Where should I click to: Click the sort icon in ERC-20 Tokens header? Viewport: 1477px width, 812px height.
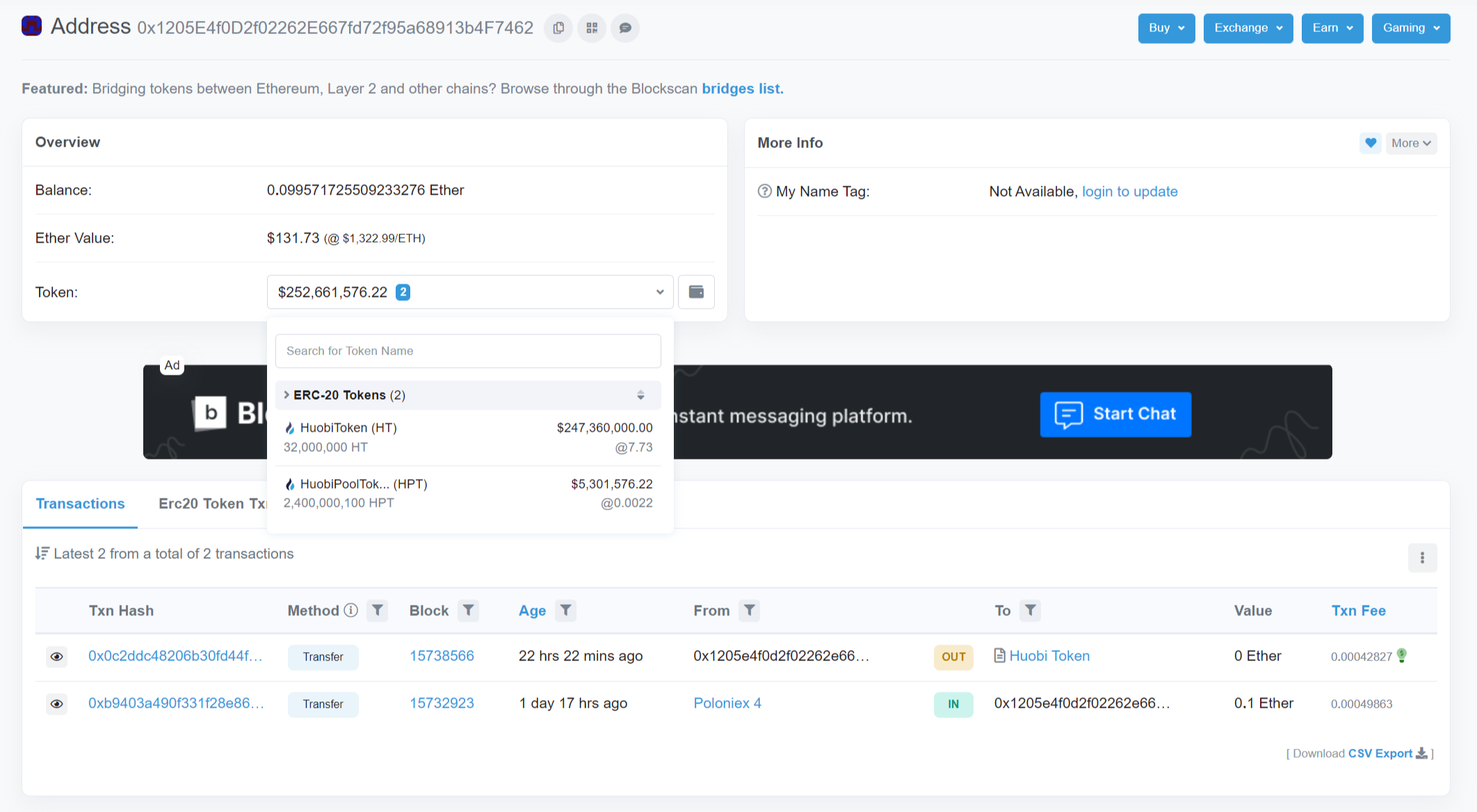click(x=640, y=395)
